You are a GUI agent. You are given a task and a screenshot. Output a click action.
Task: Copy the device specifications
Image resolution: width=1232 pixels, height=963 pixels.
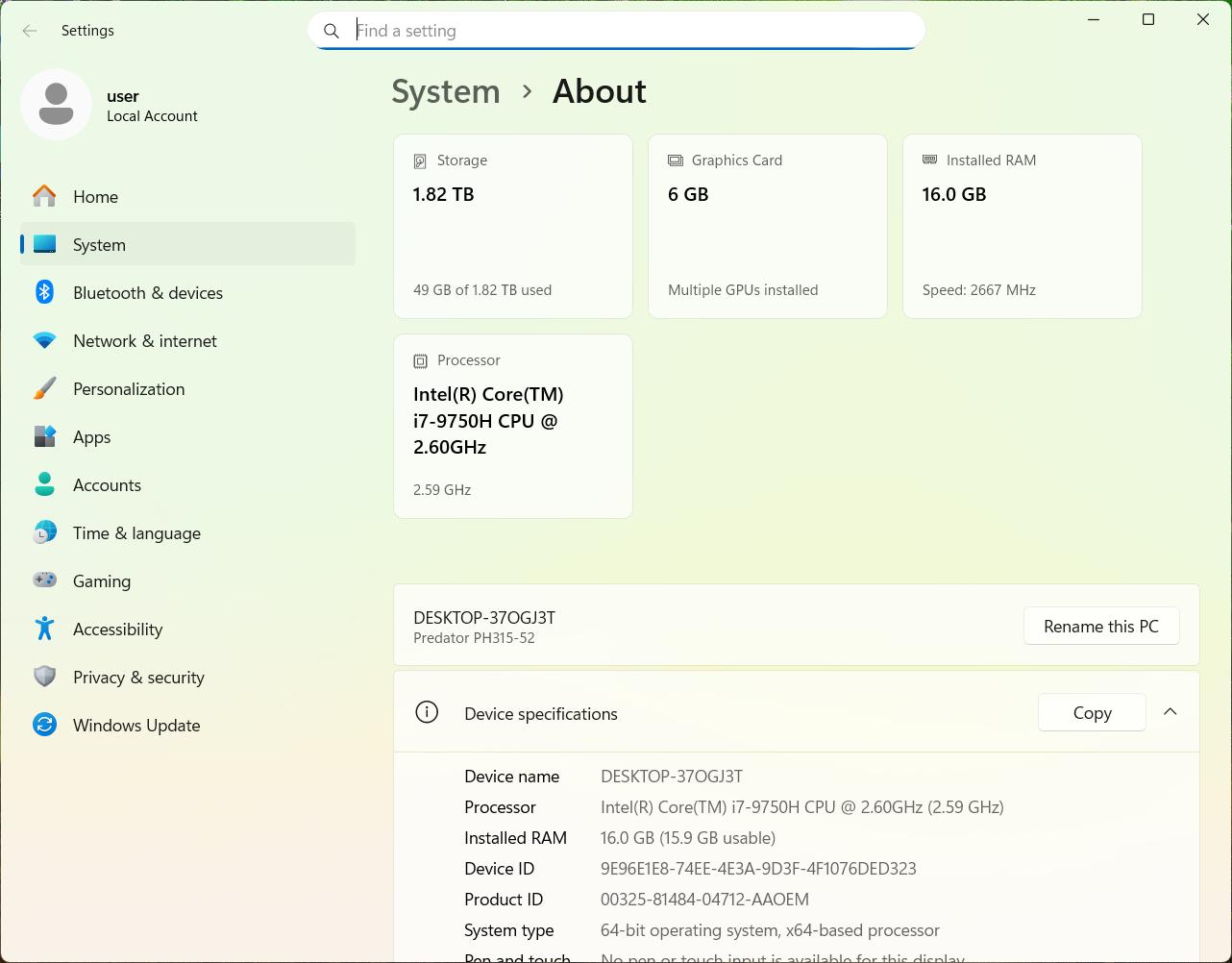[1092, 713]
